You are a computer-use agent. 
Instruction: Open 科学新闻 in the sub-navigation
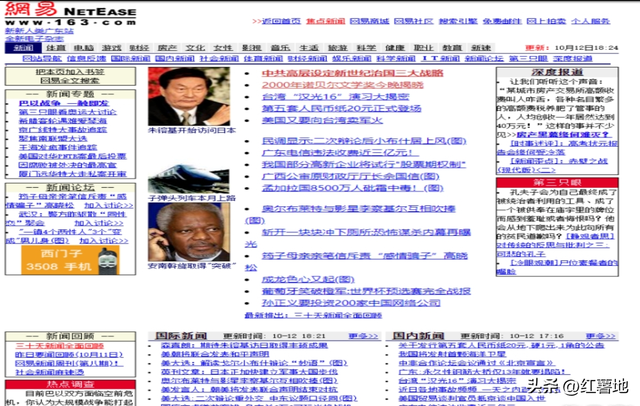click(x=396, y=59)
